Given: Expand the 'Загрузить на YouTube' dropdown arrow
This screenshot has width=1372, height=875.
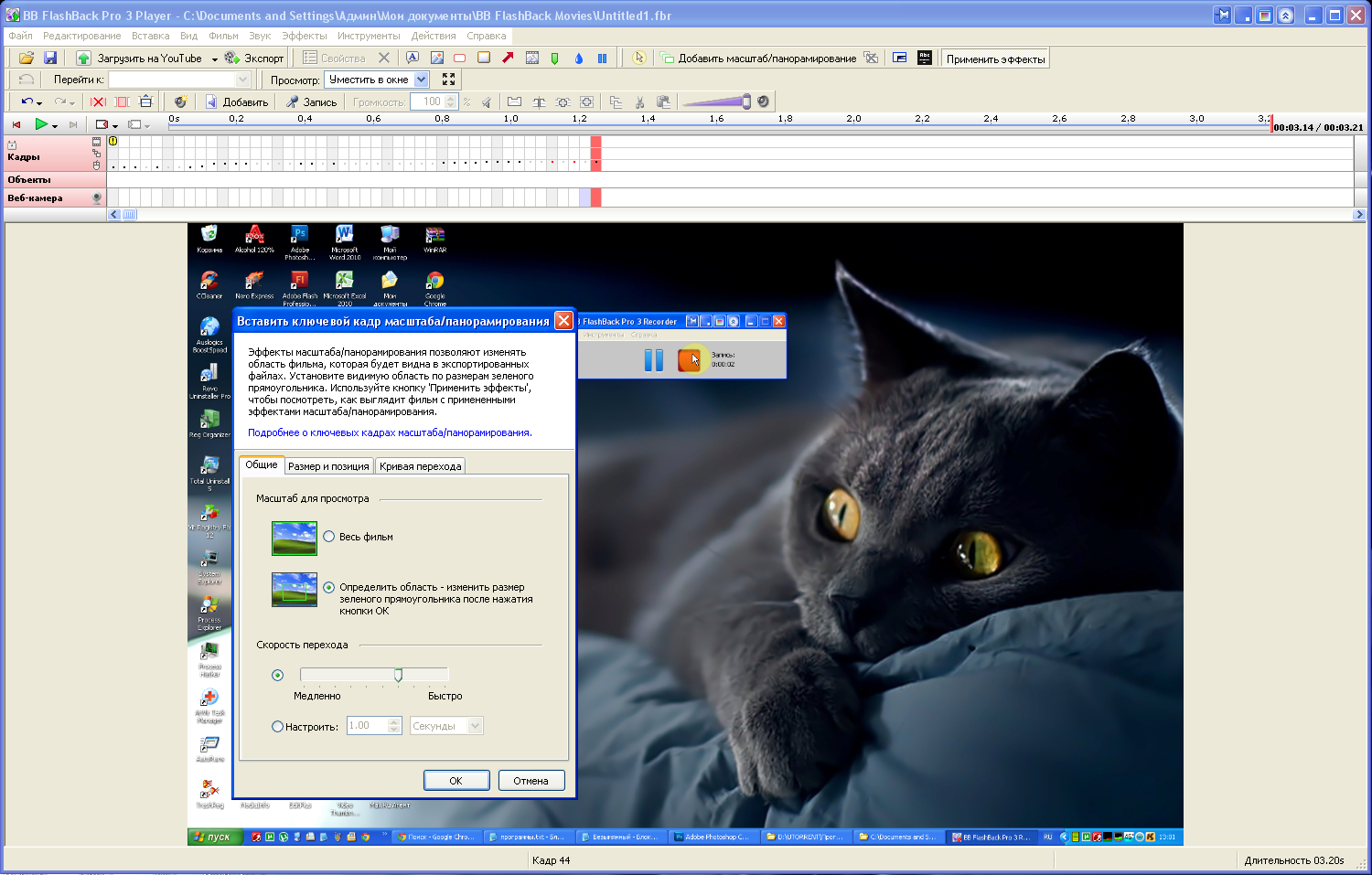Looking at the screenshot, I should tap(215, 59).
